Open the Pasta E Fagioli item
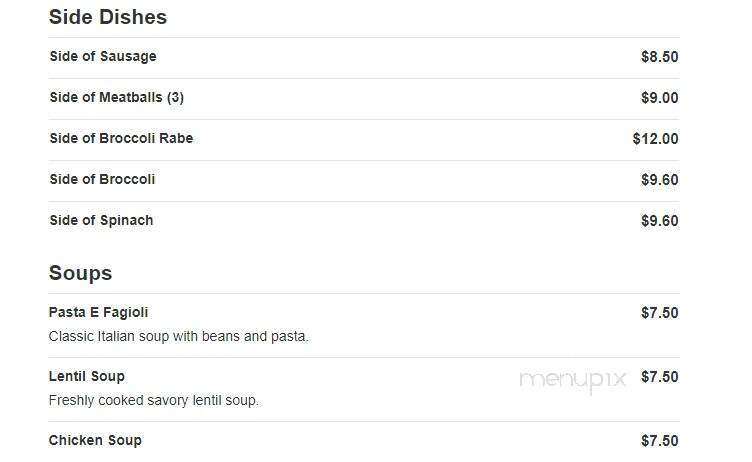 pyautogui.click(x=98, y=312)
